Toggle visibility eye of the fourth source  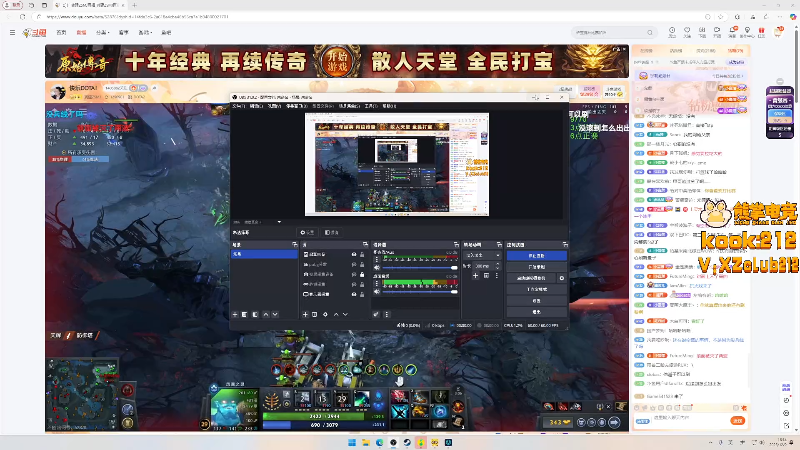pos(354,284)
